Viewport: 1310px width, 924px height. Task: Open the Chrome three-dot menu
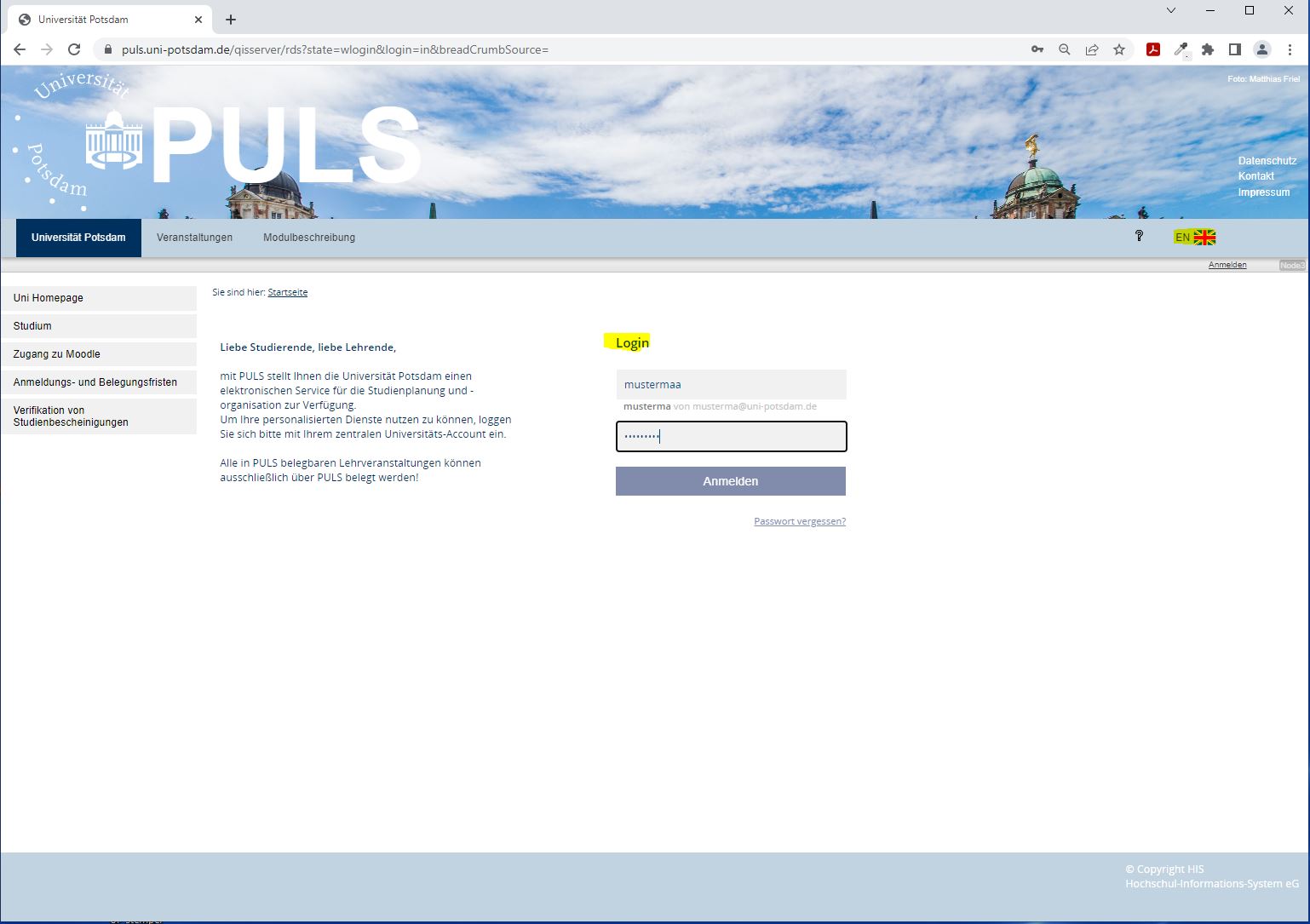[1290, 49]
